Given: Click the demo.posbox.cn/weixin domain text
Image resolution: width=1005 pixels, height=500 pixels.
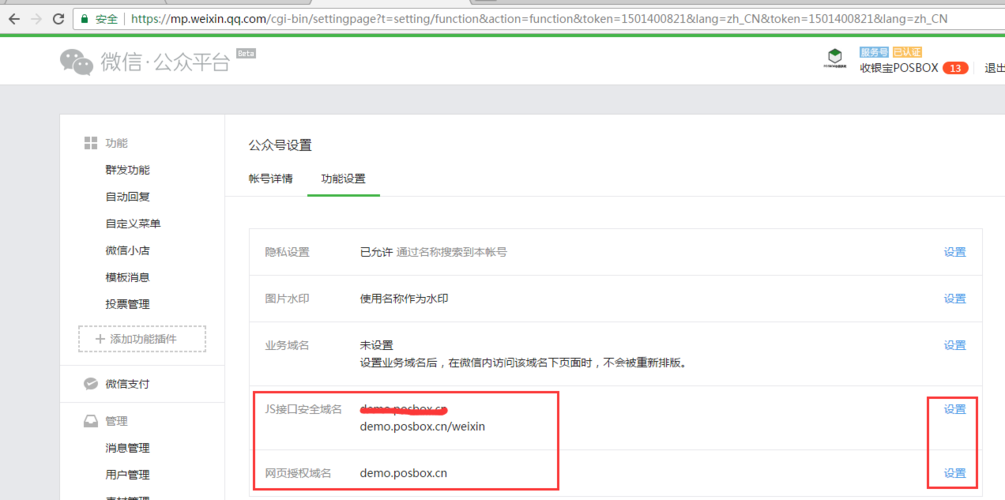Looking at the screenshot, I should (x=423, y=426).
